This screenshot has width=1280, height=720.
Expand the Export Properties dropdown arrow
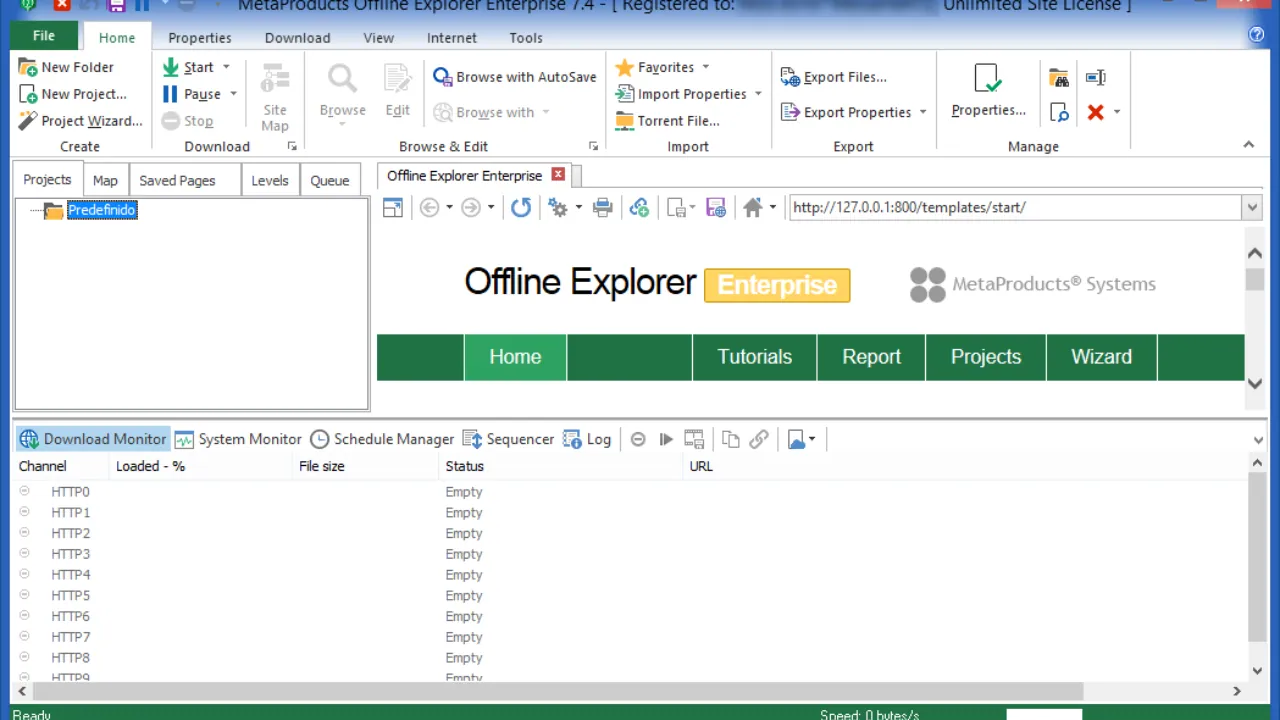click(x=923, y=112)
